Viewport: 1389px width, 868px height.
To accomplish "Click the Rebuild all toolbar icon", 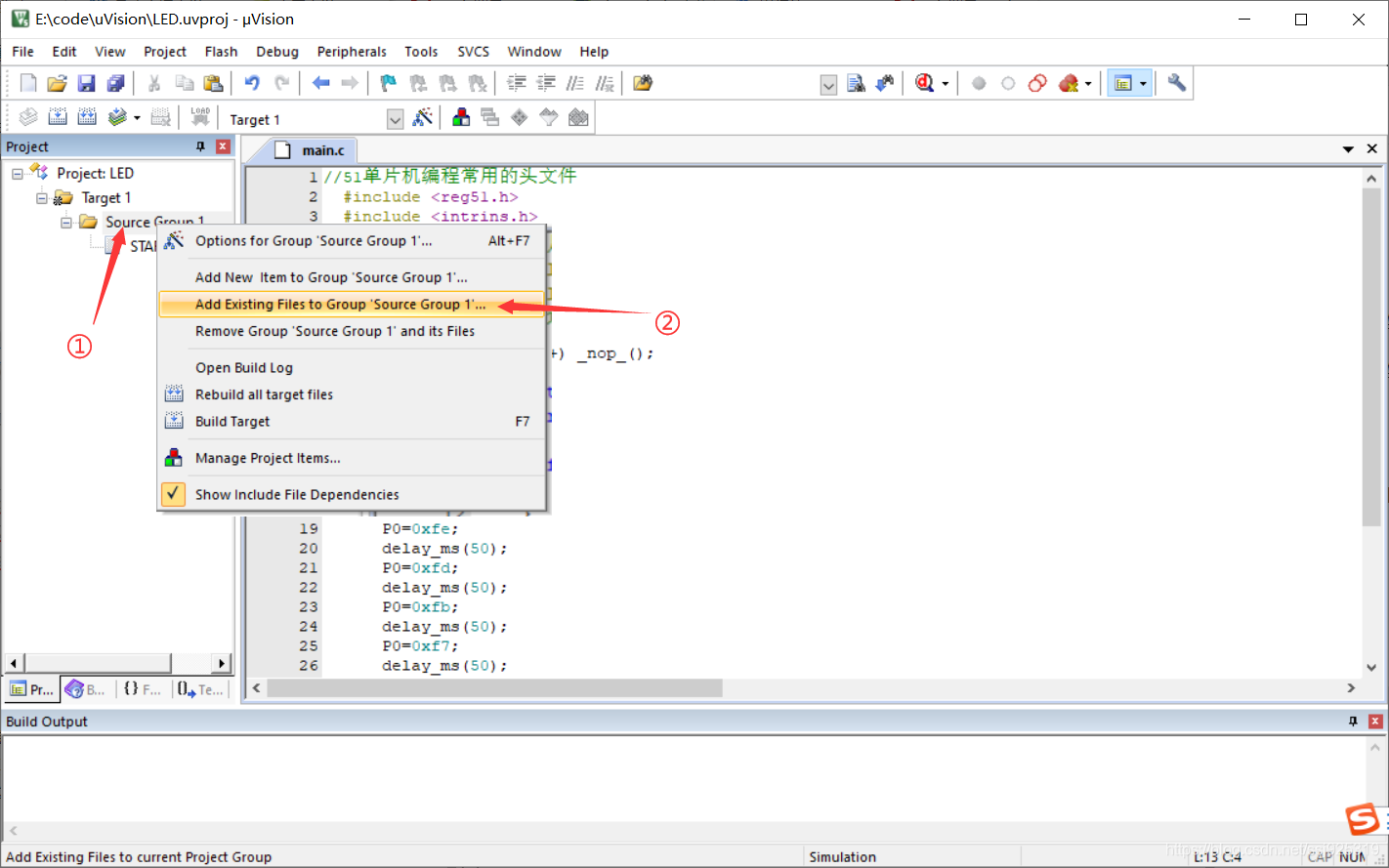I will (x=87, y=118).
